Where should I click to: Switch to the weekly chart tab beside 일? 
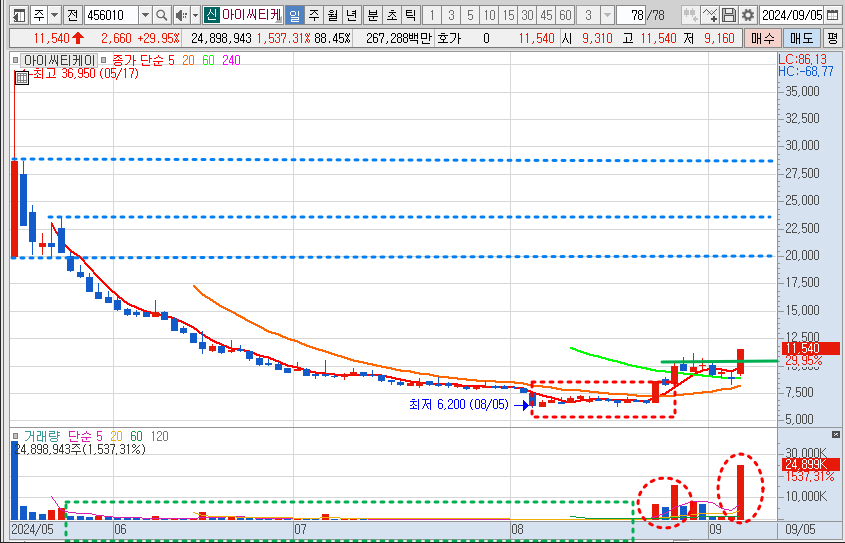314,15
